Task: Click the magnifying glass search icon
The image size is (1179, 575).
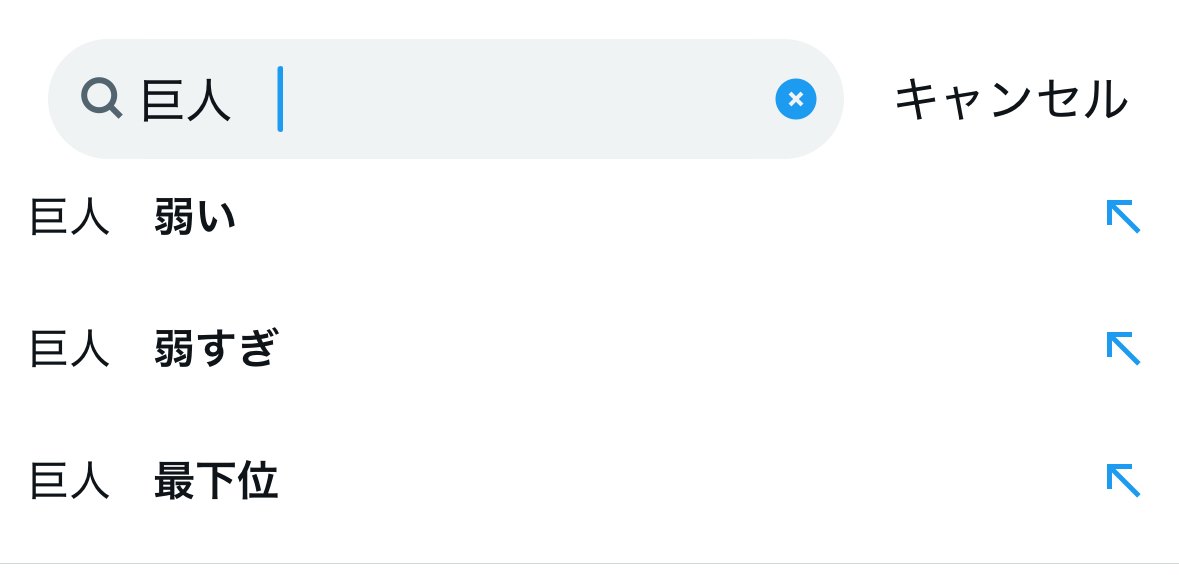Action: (x=102, y=99)
